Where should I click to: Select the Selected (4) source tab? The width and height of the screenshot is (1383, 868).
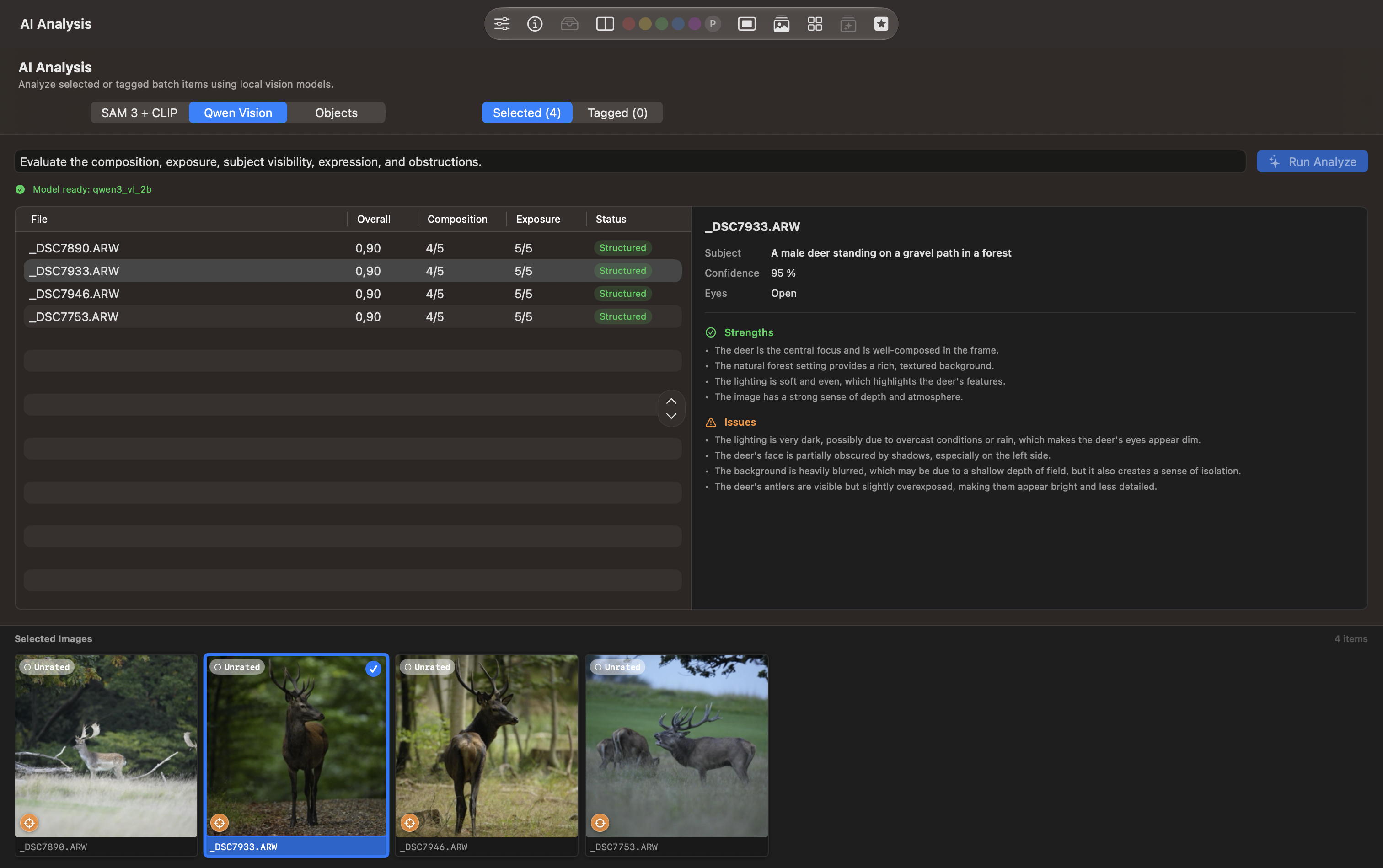[x=527, y=113]
